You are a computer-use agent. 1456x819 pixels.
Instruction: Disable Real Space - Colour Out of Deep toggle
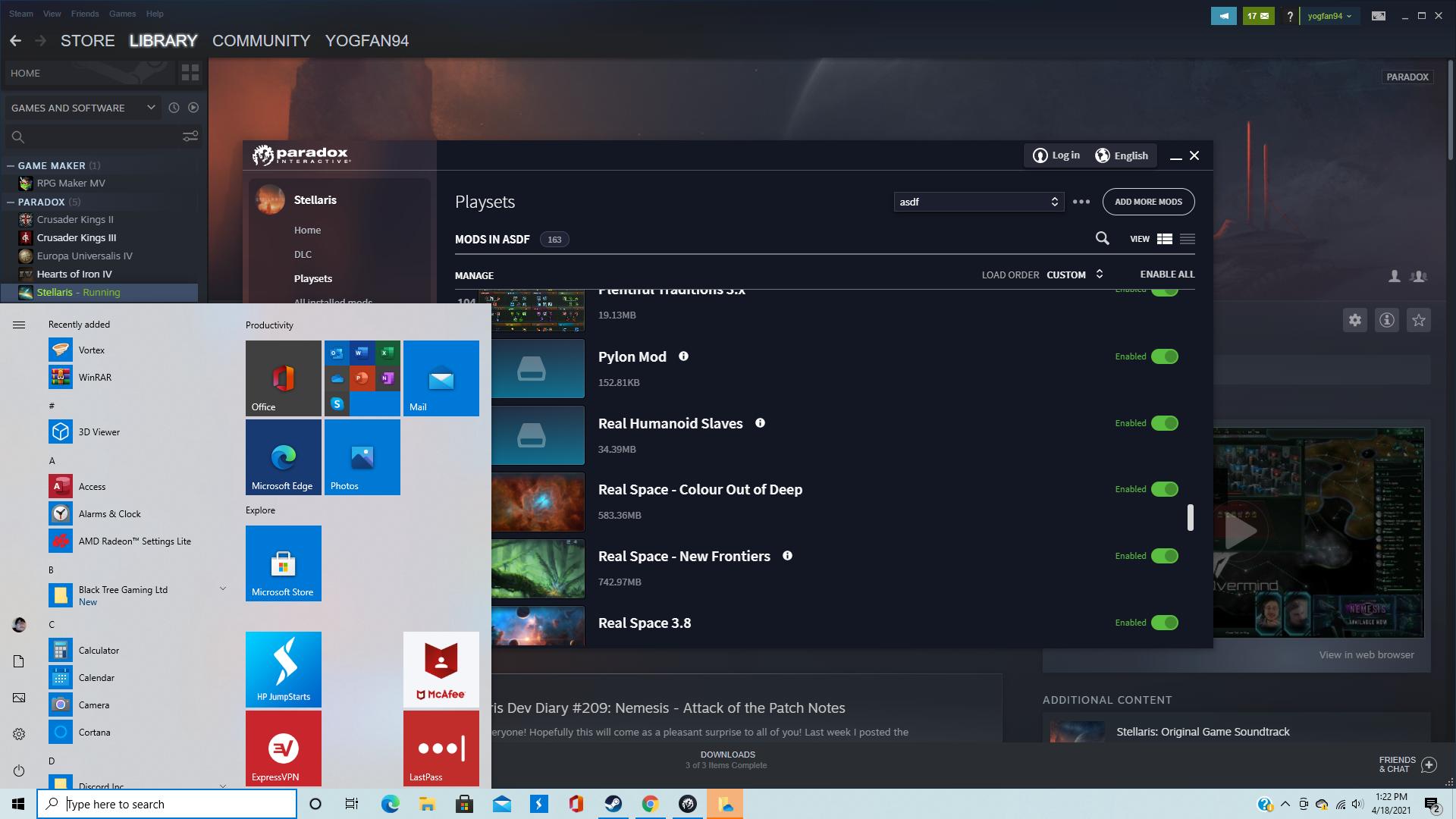point(1165,489)
